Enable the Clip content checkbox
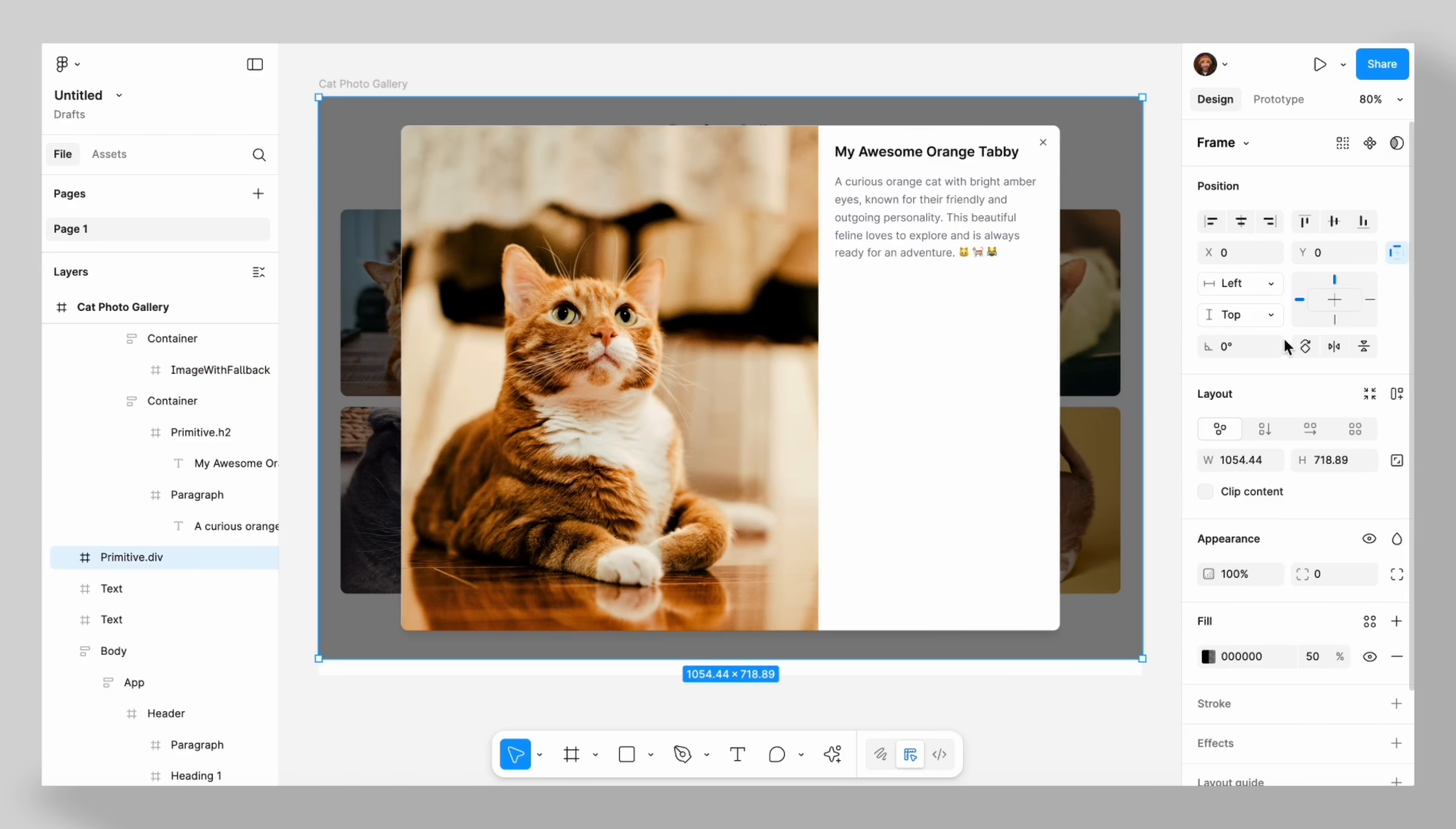Image resolution: width=1456 pixels, height=829 pixels. point(1206,491)
